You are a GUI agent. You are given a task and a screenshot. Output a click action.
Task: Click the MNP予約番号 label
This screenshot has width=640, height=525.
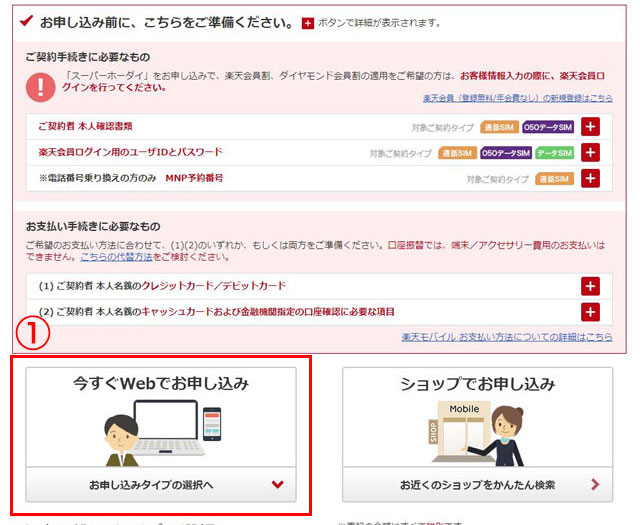tap(194, 178)
